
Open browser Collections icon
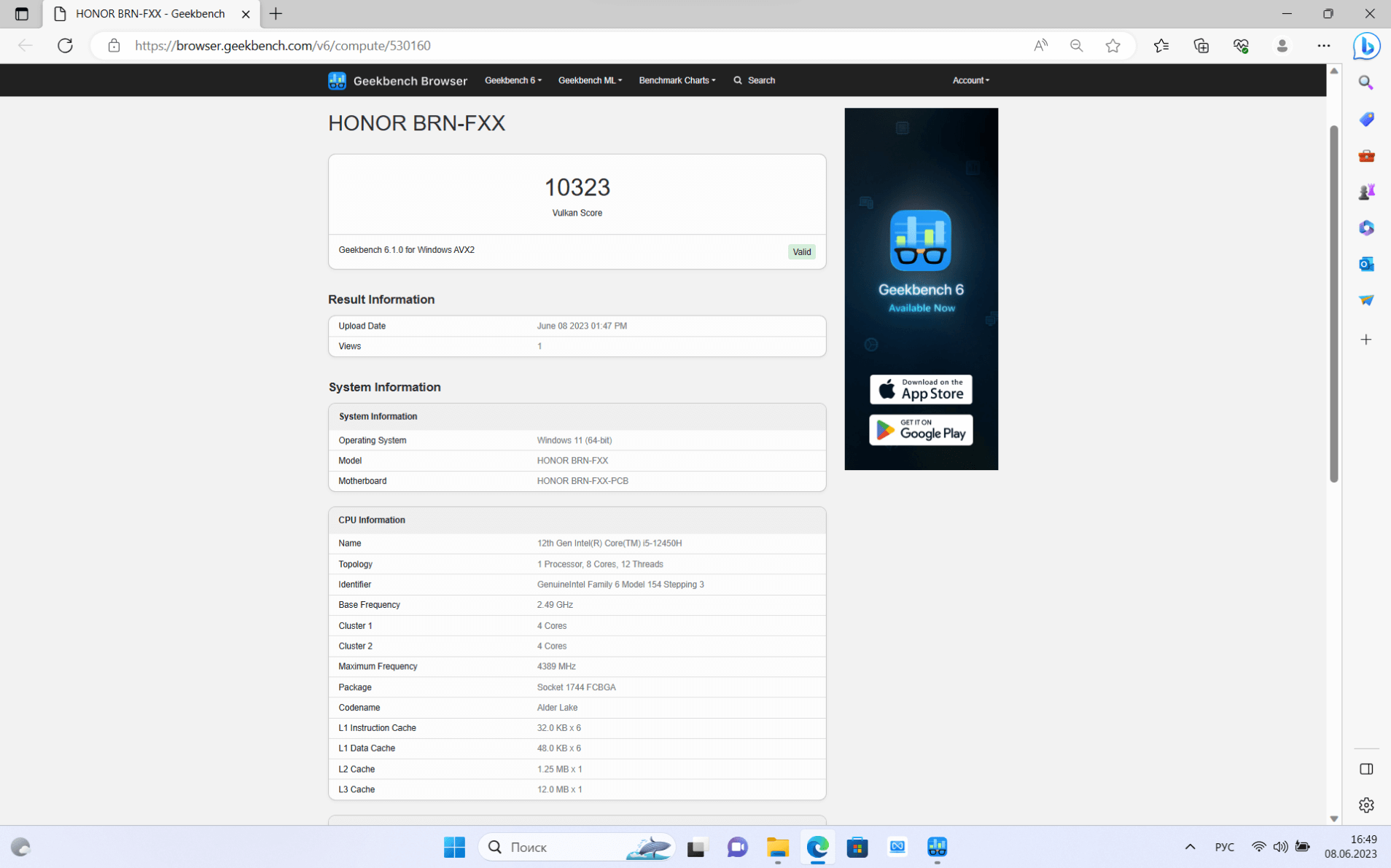point(1201,45)
